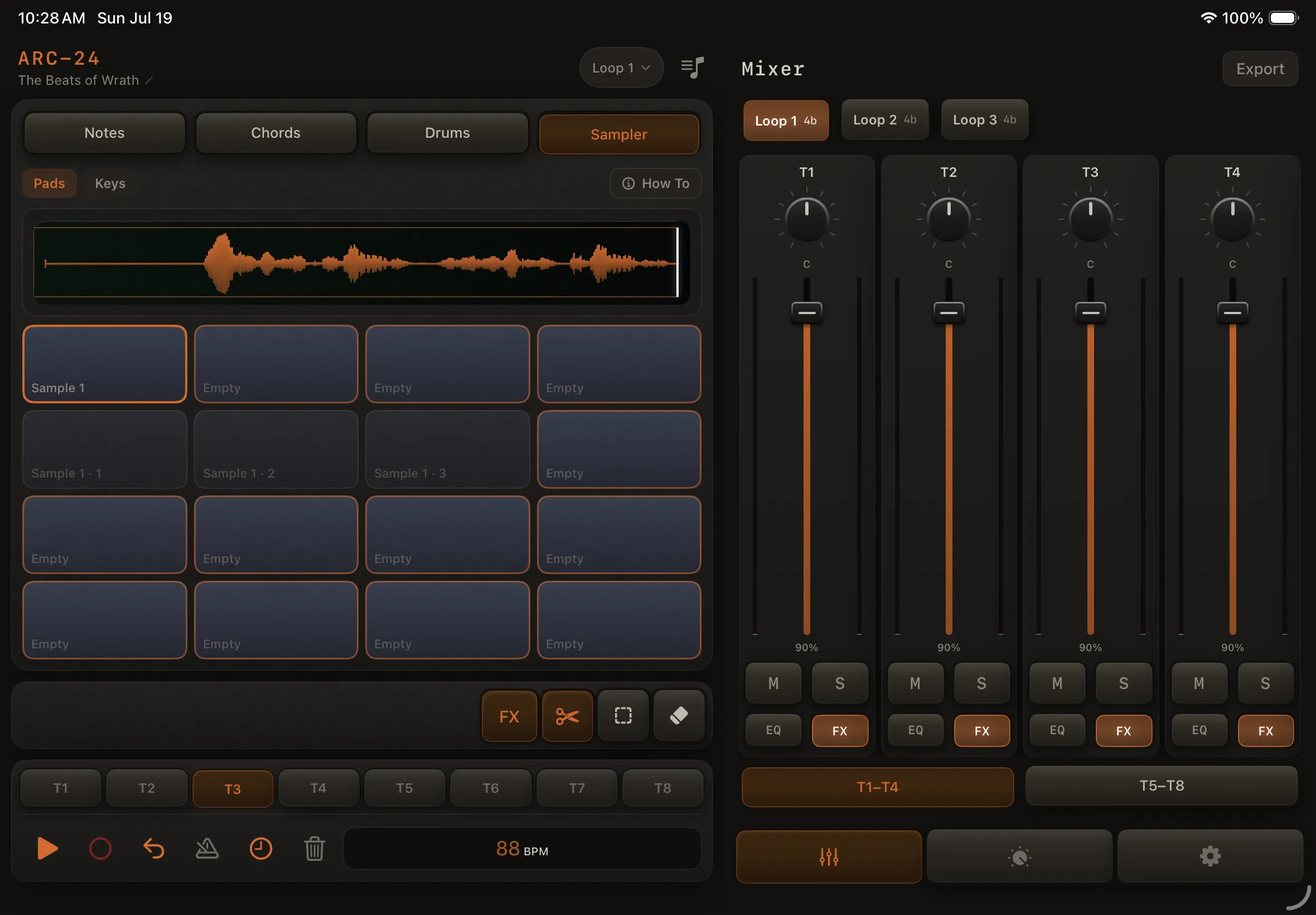Toggle FX on mixer track T2
Screen dimensions: 1316x915
pos(981,730)
